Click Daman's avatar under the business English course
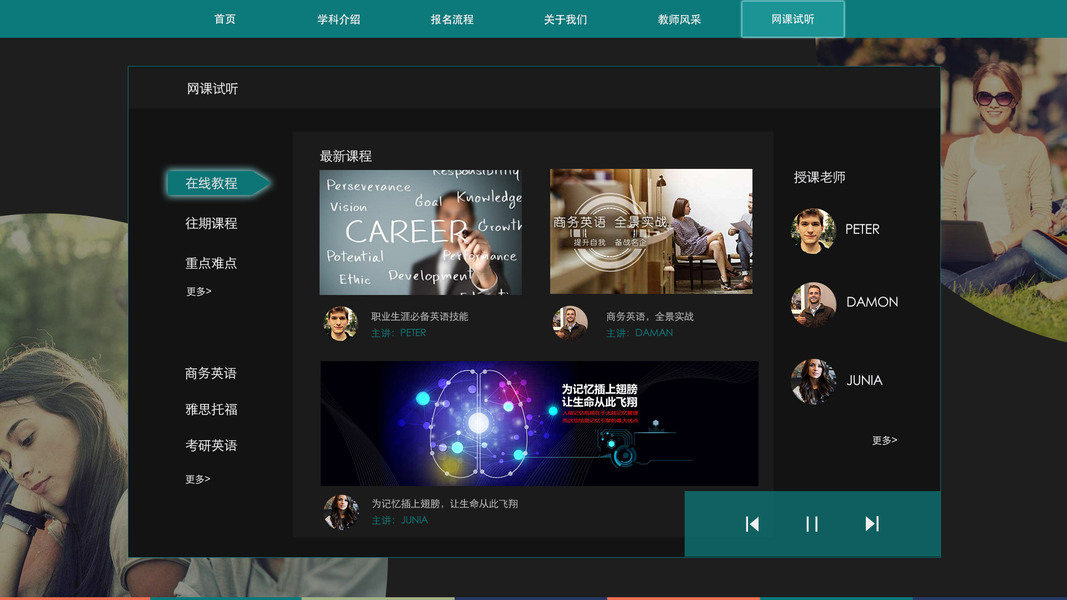This screenshot has height=600, width=1067. (570, 322)
